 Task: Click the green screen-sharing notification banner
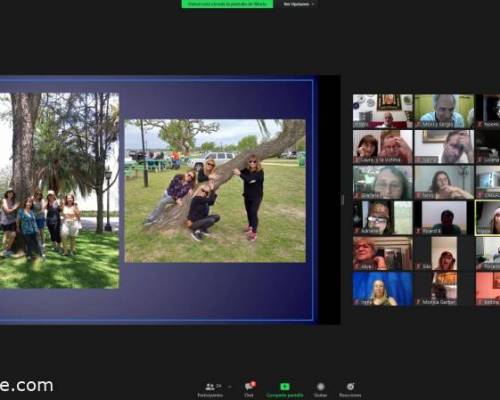(227, 4)
